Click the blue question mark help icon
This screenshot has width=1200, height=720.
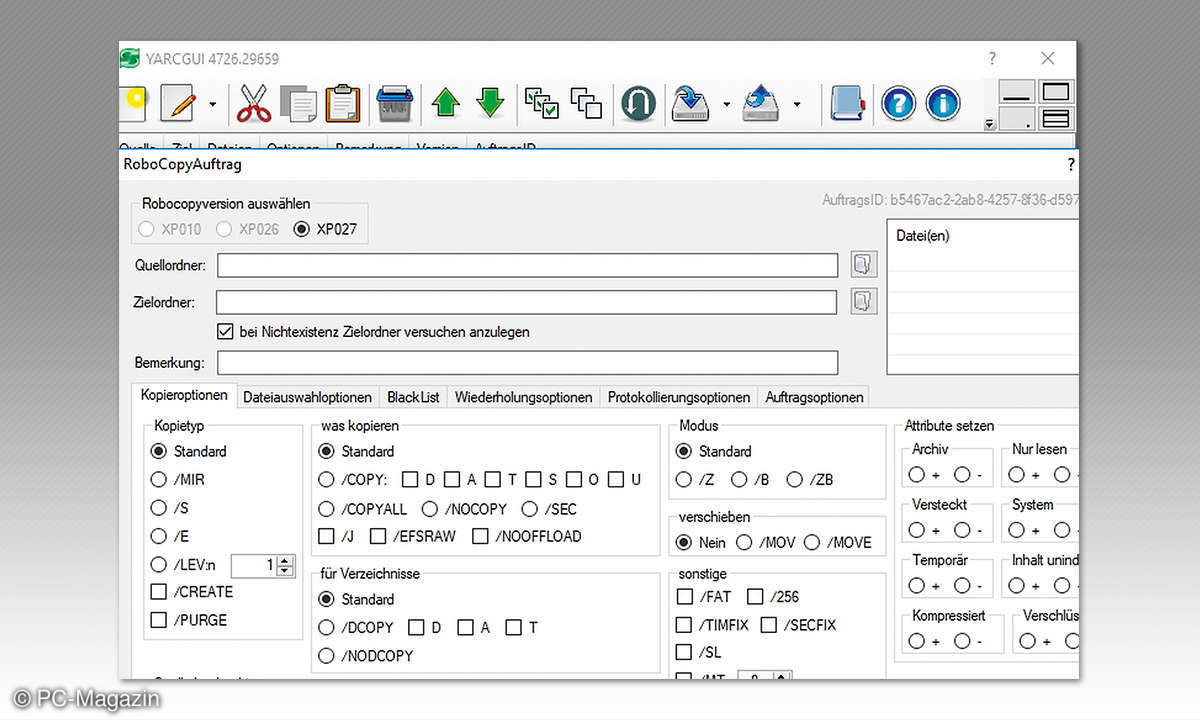click(898, 103)
